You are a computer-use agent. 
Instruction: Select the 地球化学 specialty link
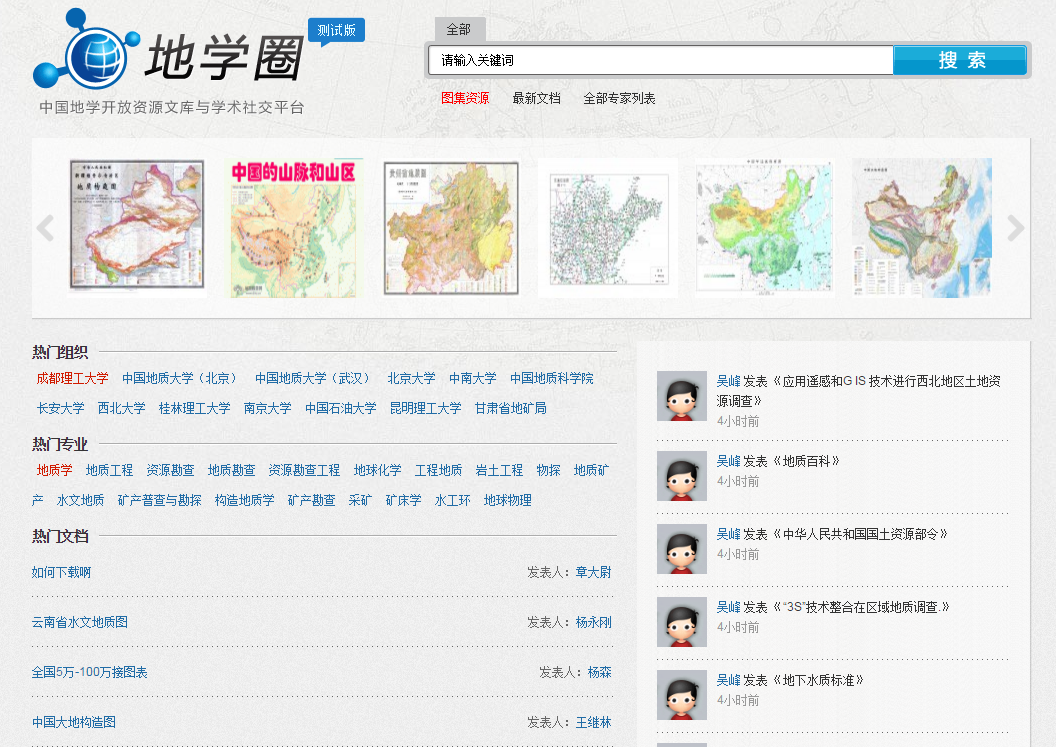[377, 470]
